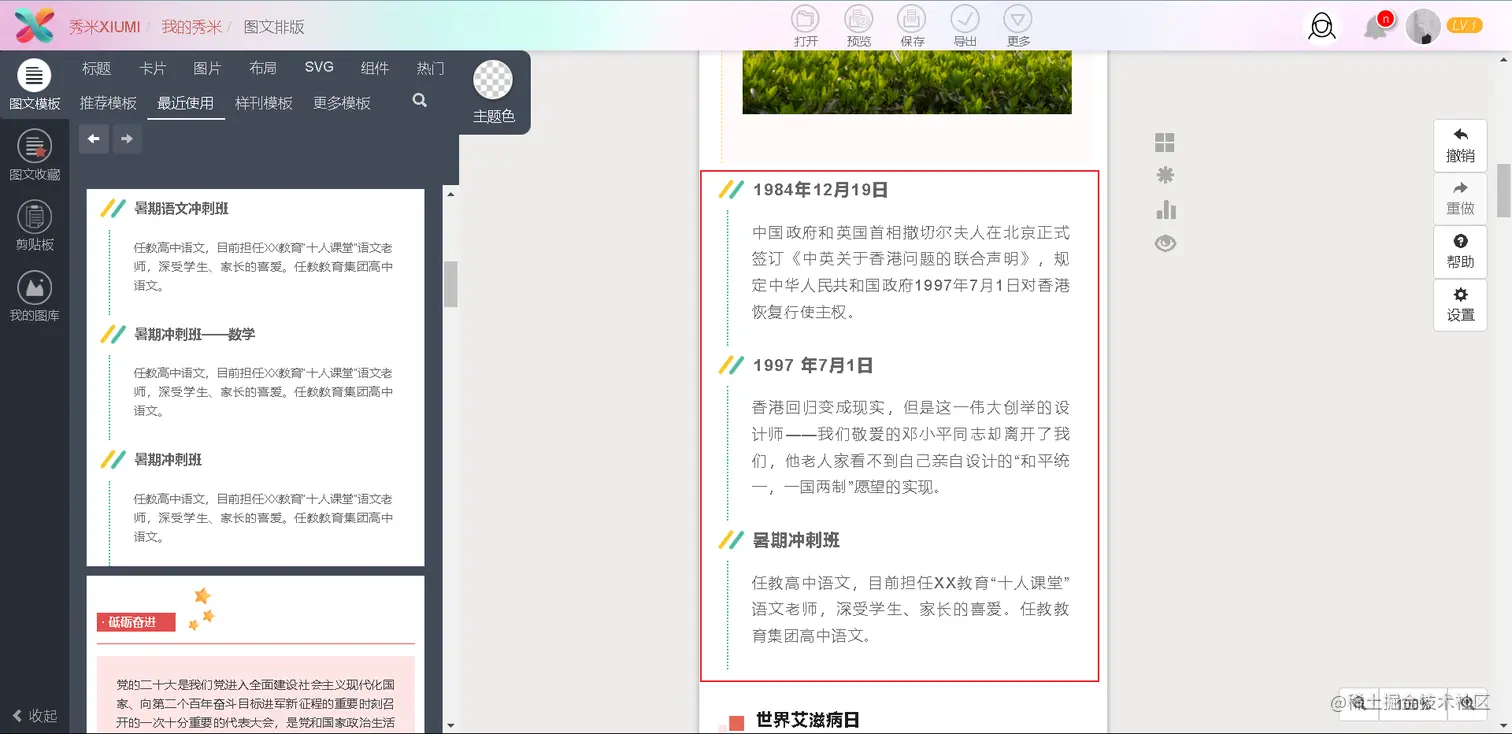Click the bar chart icon beside the canvas
Viewport: 1512px width, 734px height.
point(1165,210)
